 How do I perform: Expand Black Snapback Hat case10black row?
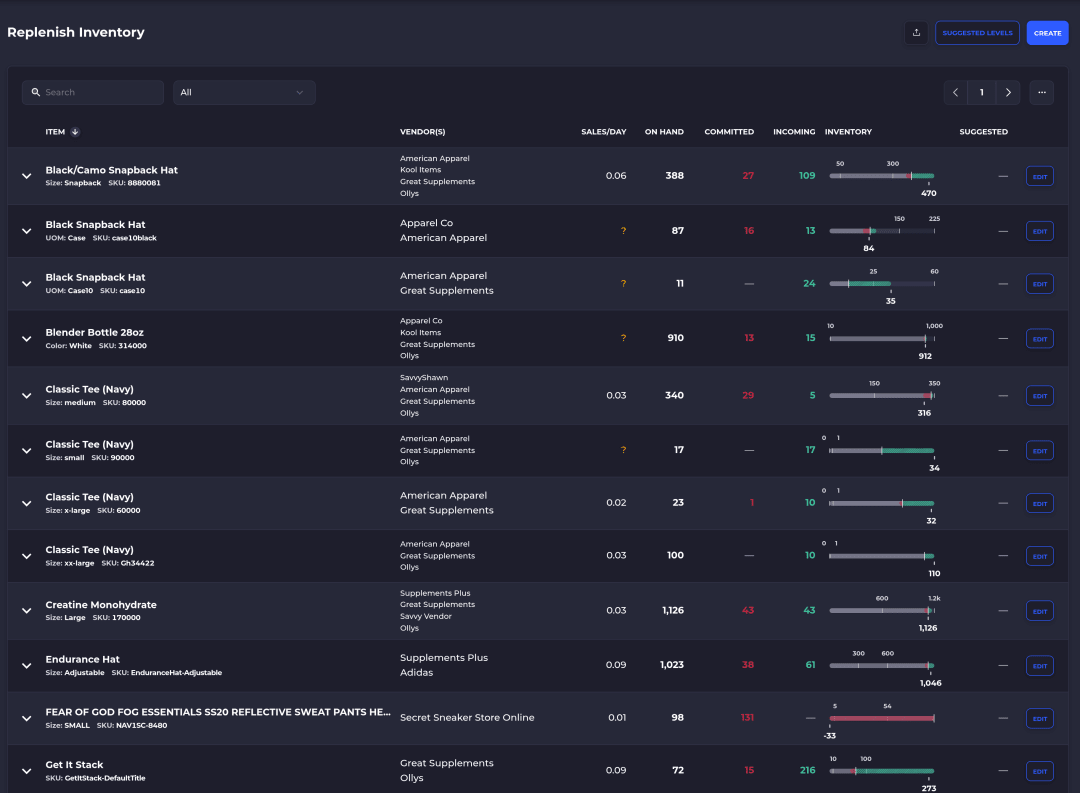26,231
